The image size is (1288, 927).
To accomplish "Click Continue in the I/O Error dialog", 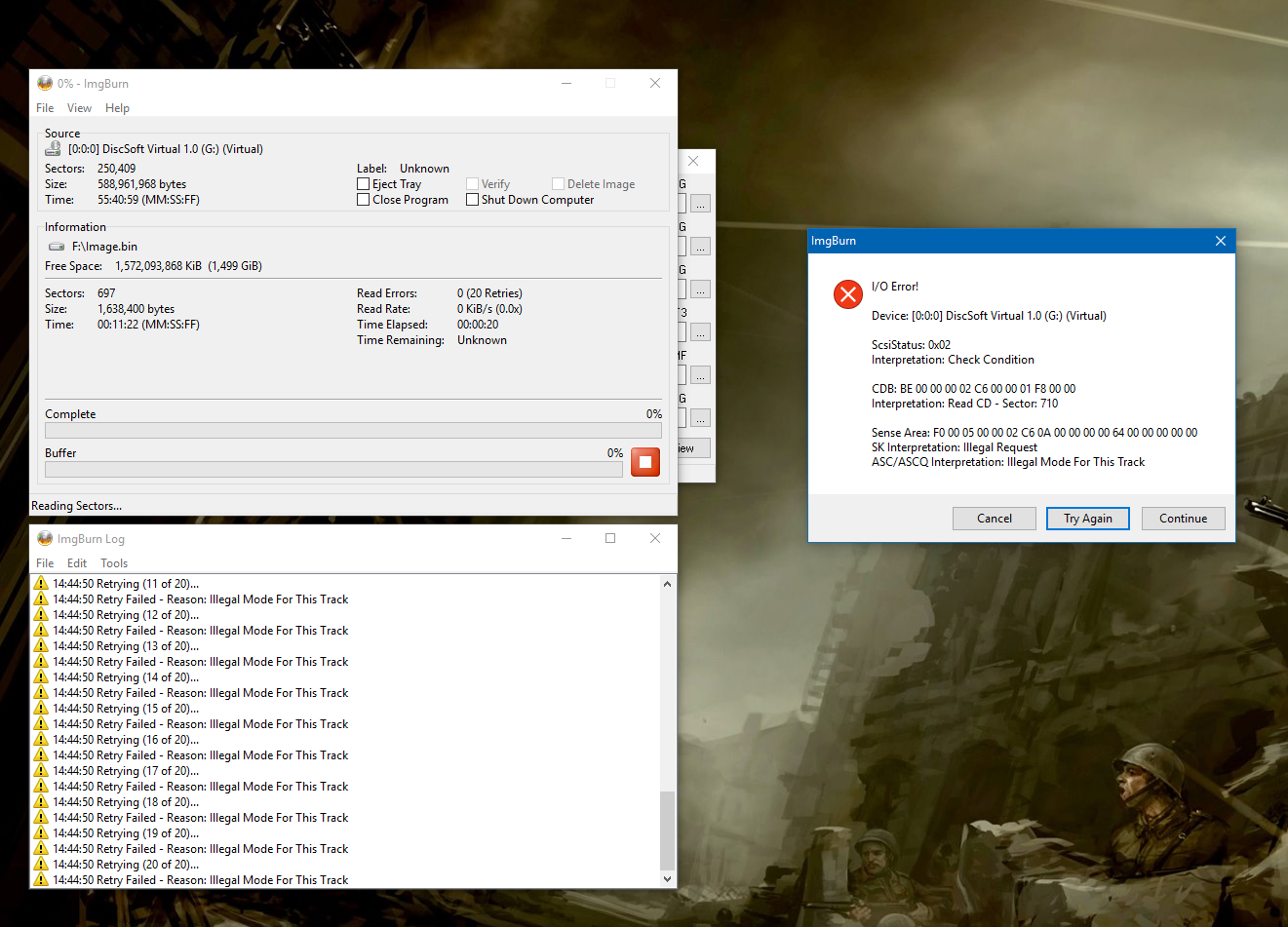I will 1184,519.
